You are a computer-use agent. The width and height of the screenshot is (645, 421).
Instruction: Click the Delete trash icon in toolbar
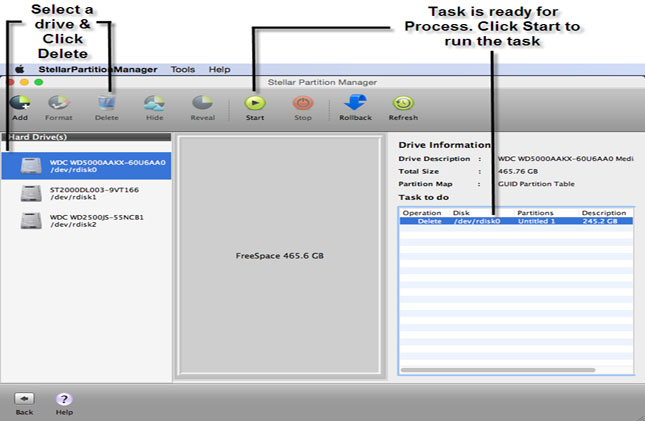point(107,102)
